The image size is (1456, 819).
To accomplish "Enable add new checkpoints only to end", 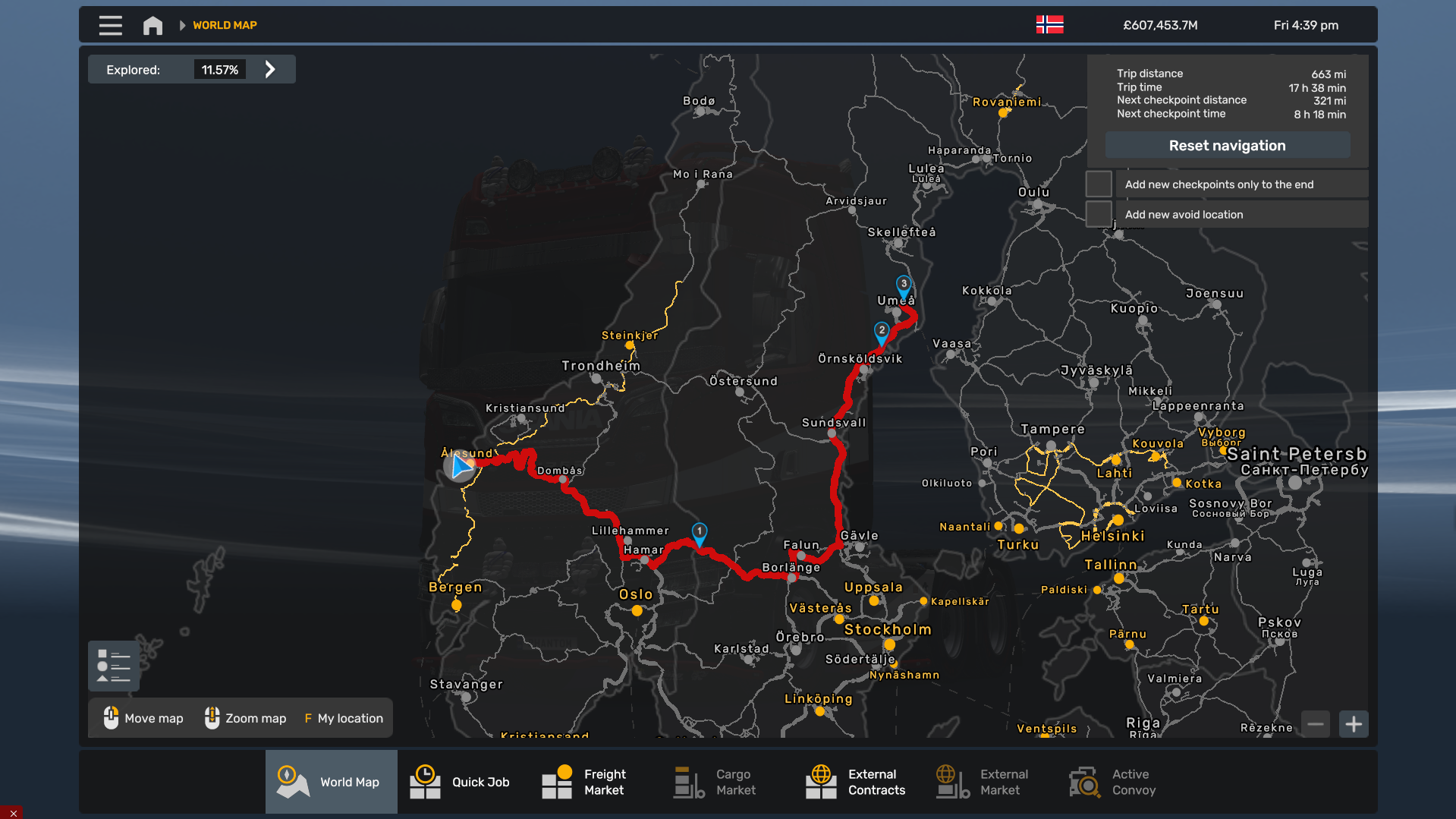I will tap(1099, 184).
